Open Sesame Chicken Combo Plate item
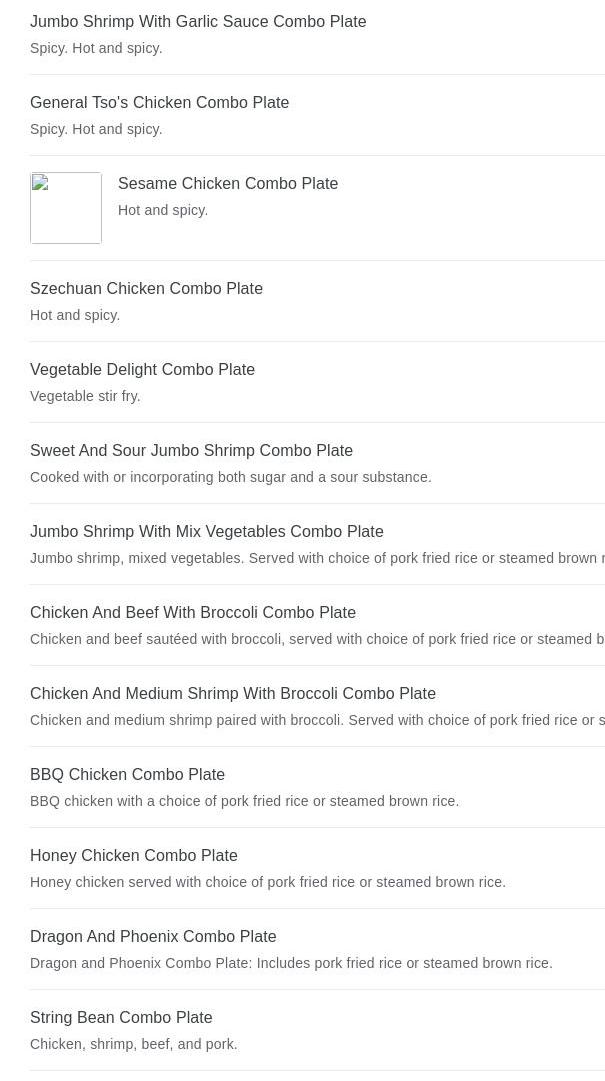Image resolution: width=605 pixels, height=1081 pixels. [228, 183]
